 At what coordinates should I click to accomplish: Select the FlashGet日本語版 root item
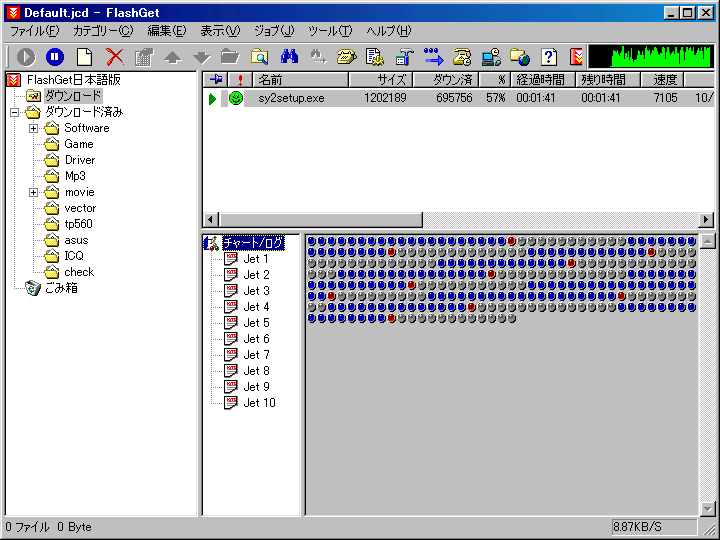point(73,80)
